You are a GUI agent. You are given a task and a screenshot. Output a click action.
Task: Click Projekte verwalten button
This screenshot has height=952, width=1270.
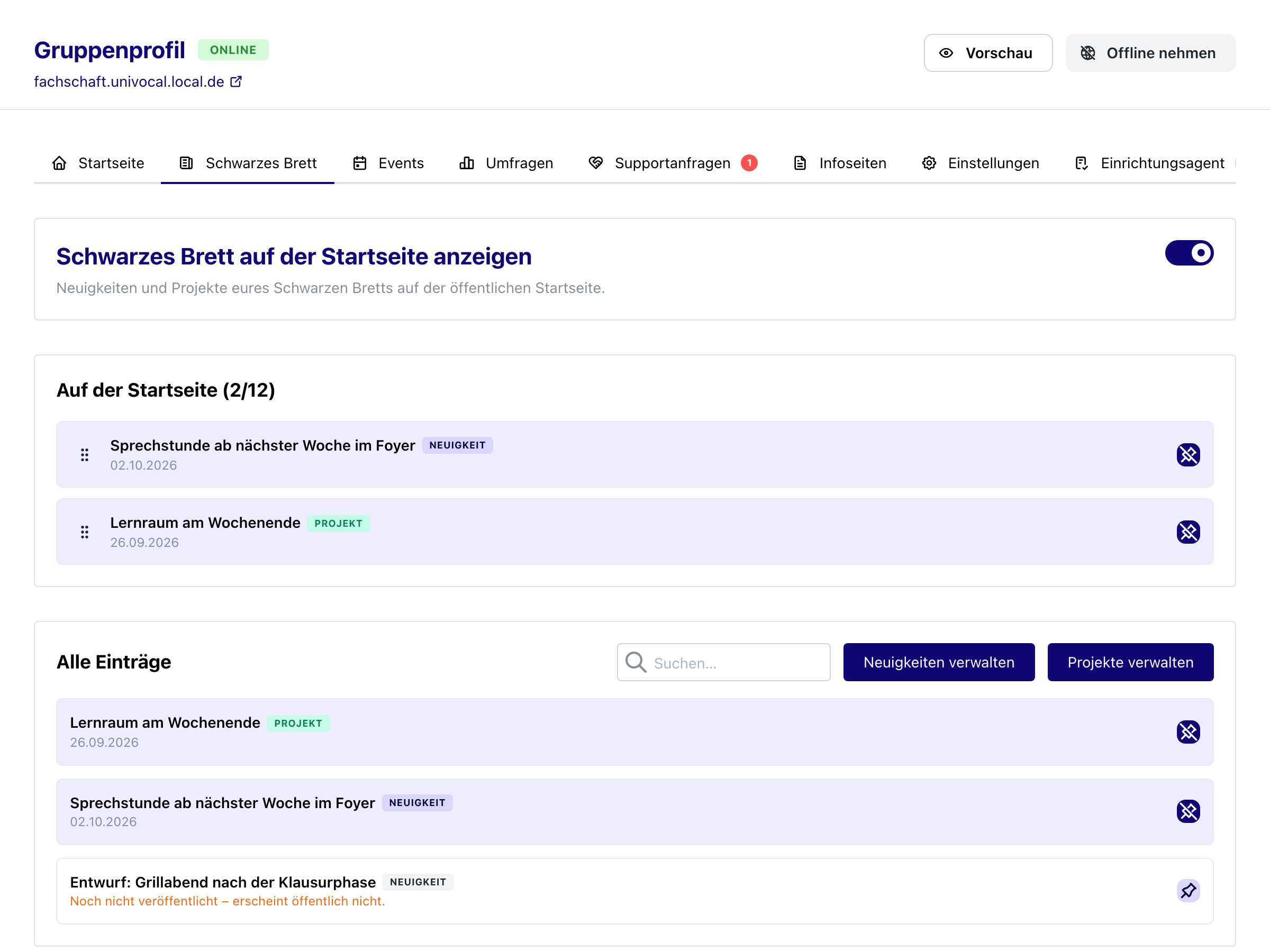pos(1130,662)
